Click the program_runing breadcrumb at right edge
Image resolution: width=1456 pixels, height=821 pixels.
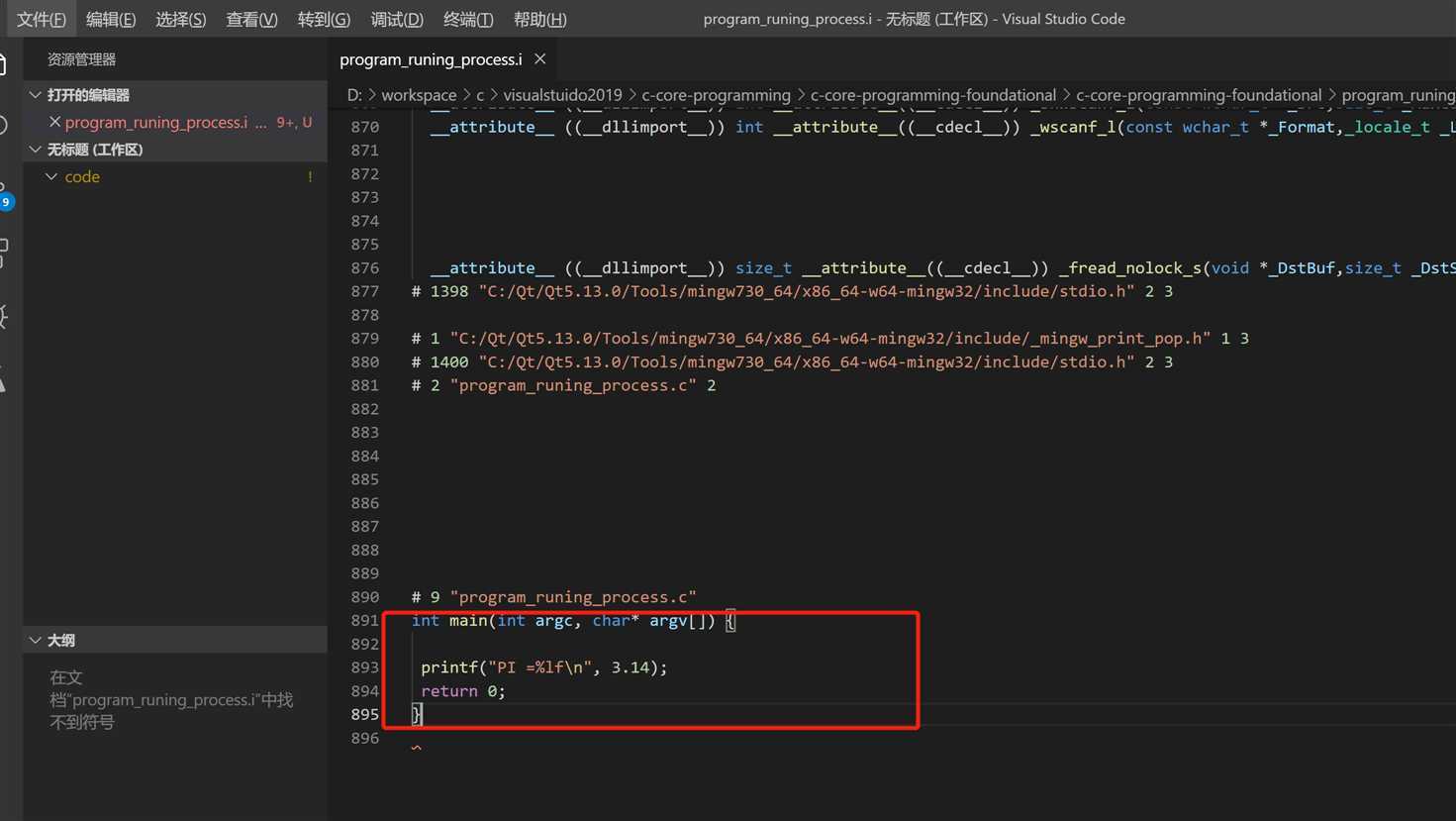point(1399,95)
